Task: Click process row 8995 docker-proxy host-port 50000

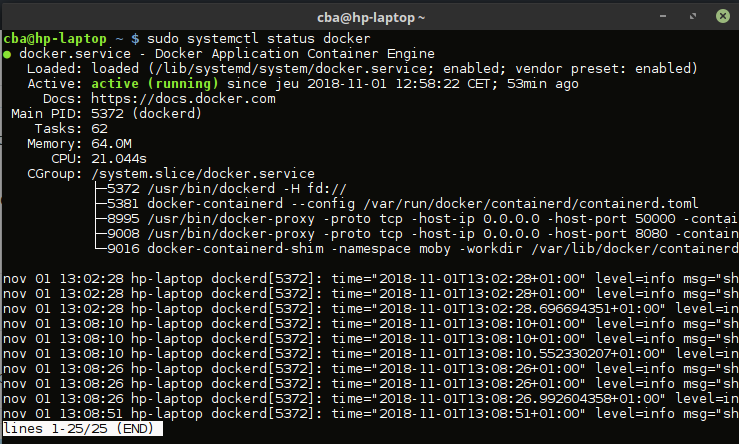Action: click(422, 219)
